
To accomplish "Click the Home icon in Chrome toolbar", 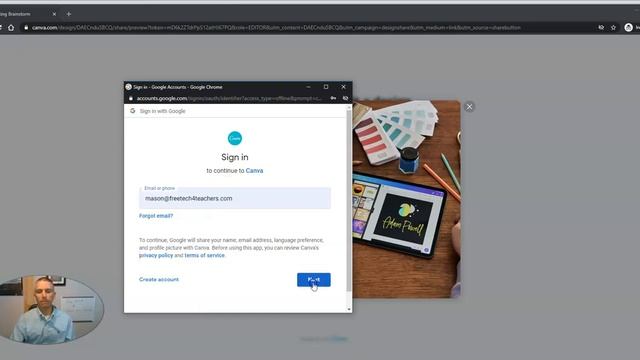I will click(x=11, y=28).
